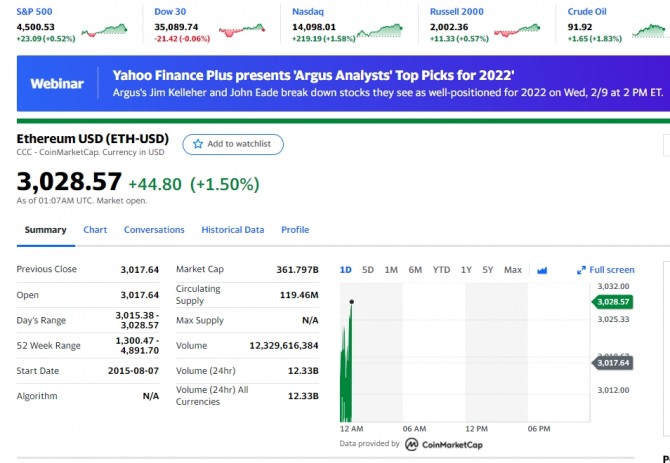Image resolution: width=670 pixels, height=463 pixels.
Task: Click the current price dot on chart
Action: point(352,302)
